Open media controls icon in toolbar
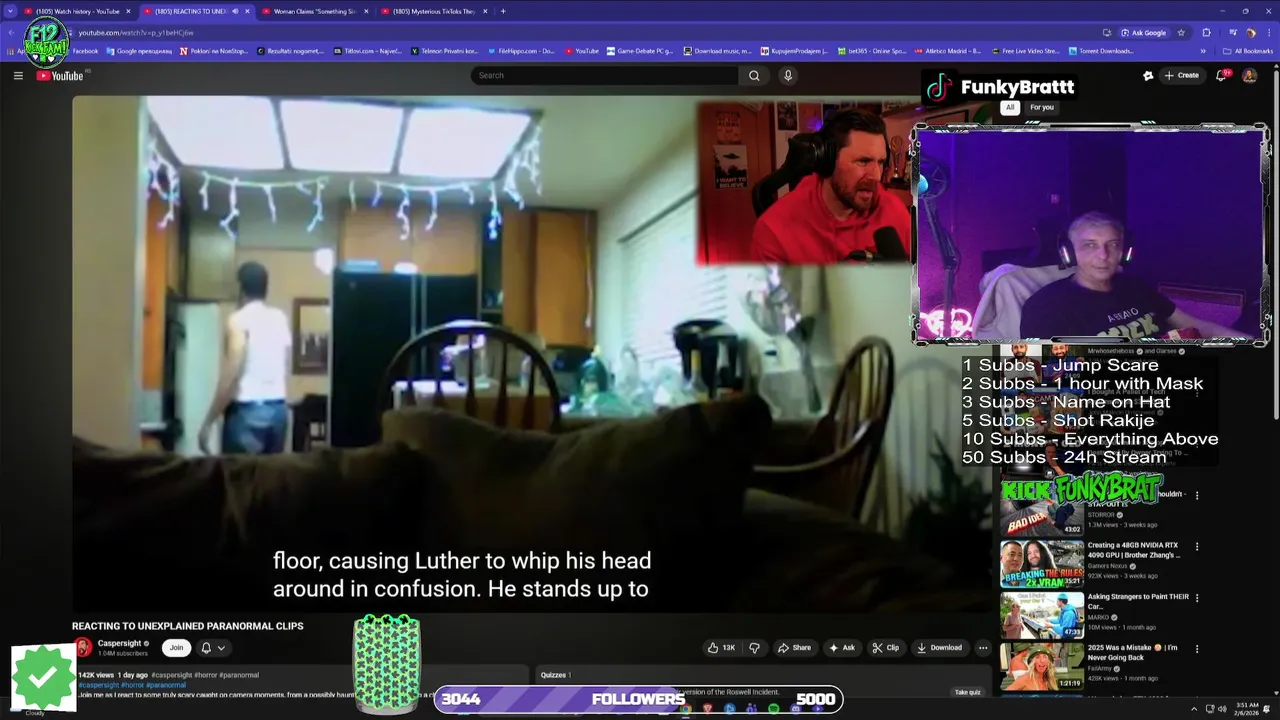The height and width of the screenshot is (720, 1280). click(1232, 32)
